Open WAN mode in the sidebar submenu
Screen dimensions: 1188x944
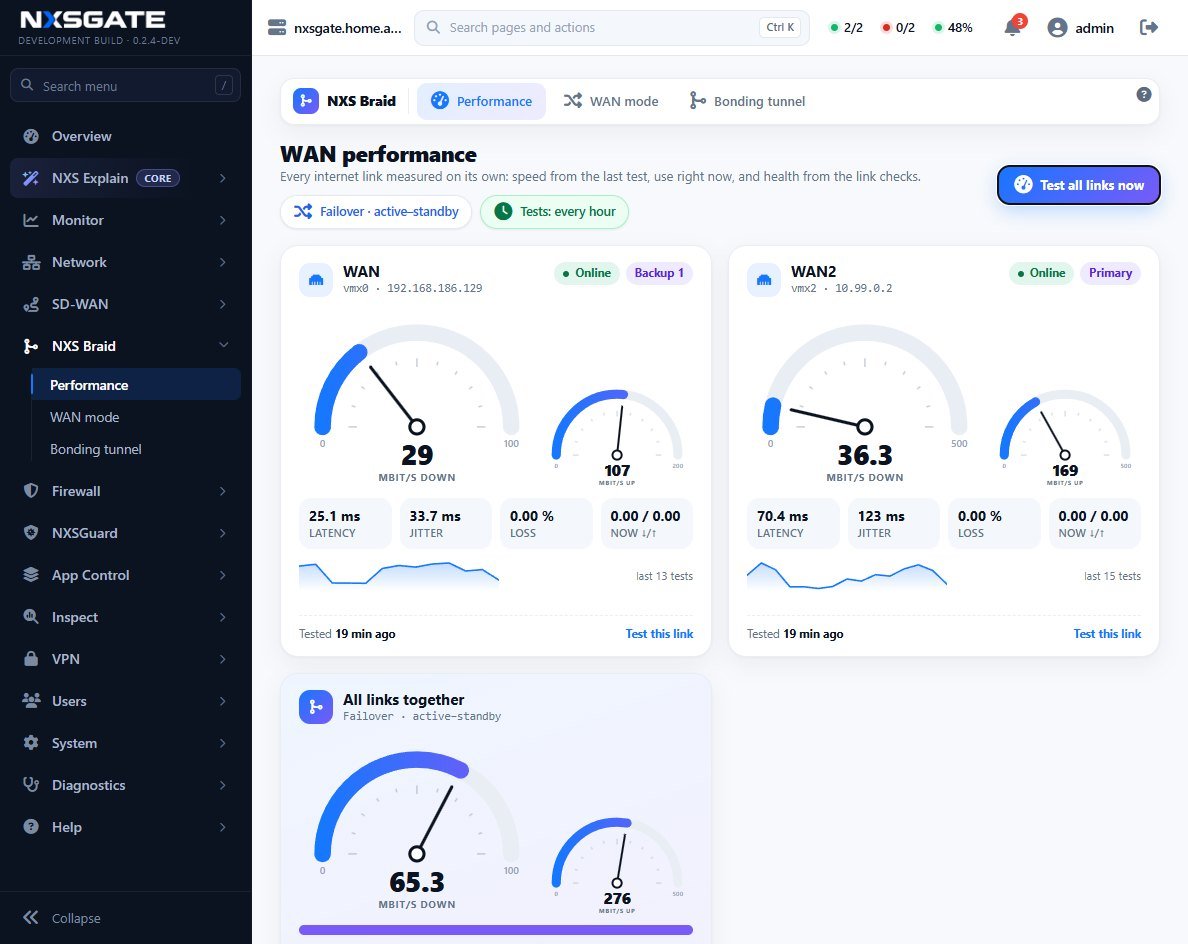coord(136,417)
